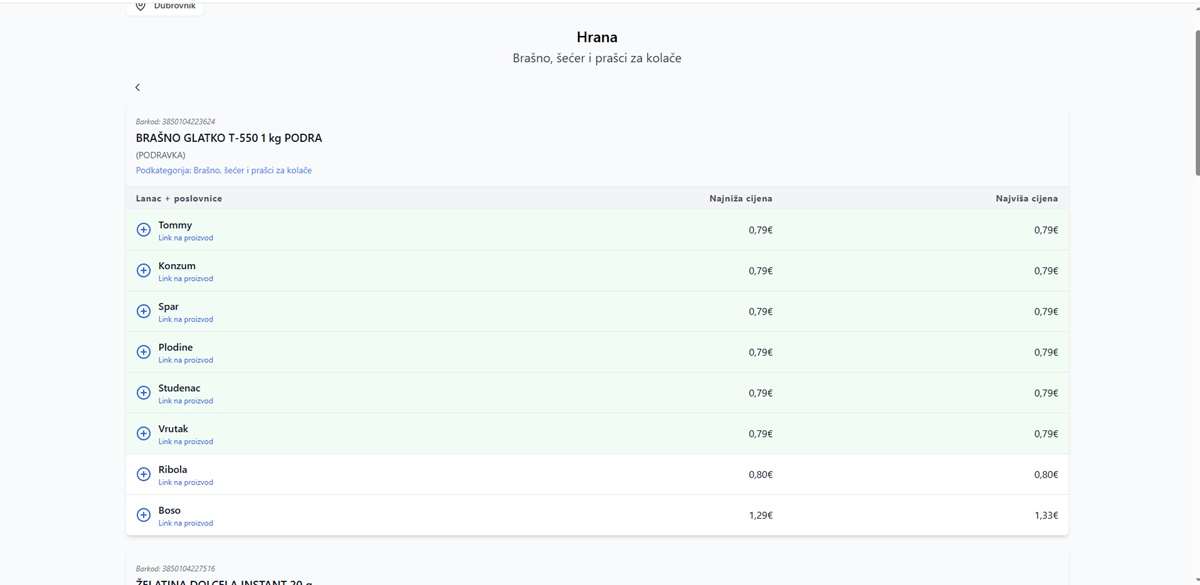Image resolution: width=1200 pixels, height=585 pixels.
Task: Click the Dubrovnik location button
Action: tap(165, 6)
